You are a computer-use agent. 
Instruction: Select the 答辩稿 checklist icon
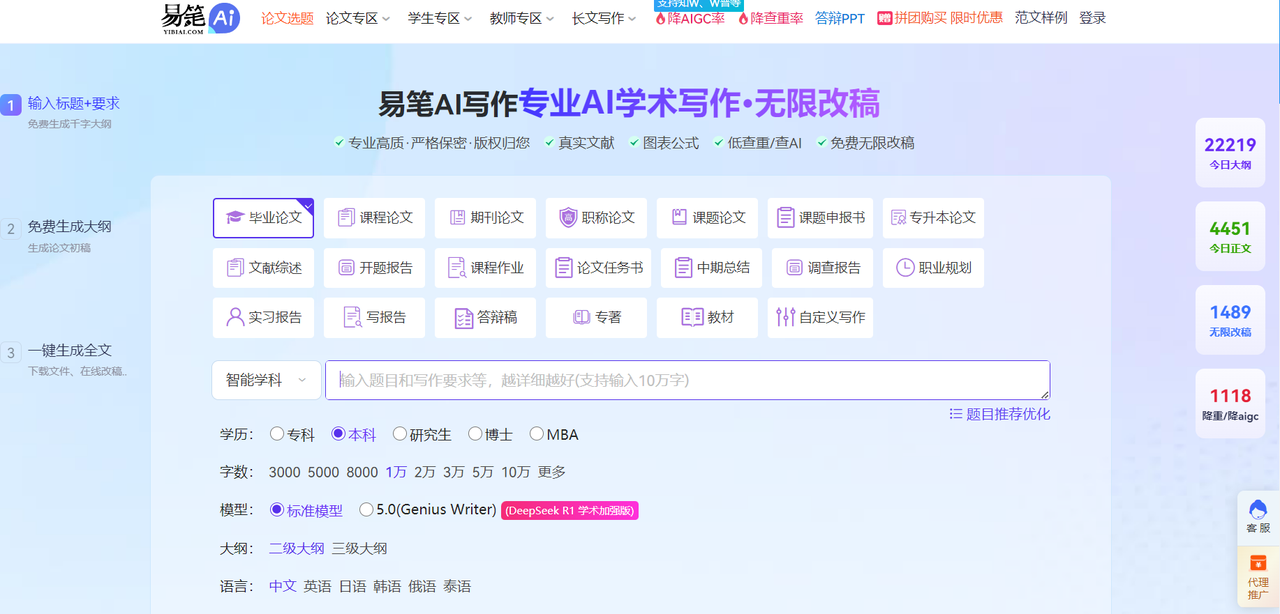(463, 317)
